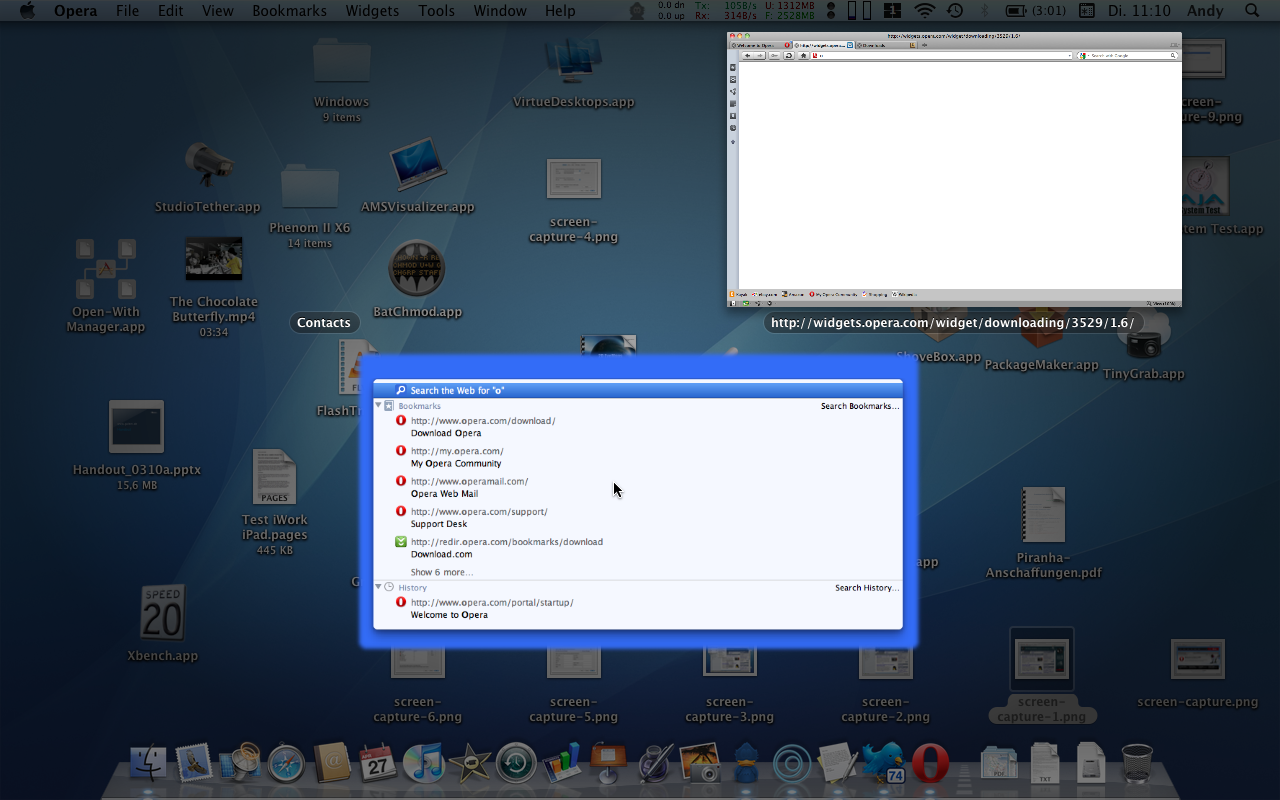Image resolution: width=1280 pixels, height=800 pixels.
Task: Click the Opera red O favicon beside Download Opera
Action: point(399,421)
